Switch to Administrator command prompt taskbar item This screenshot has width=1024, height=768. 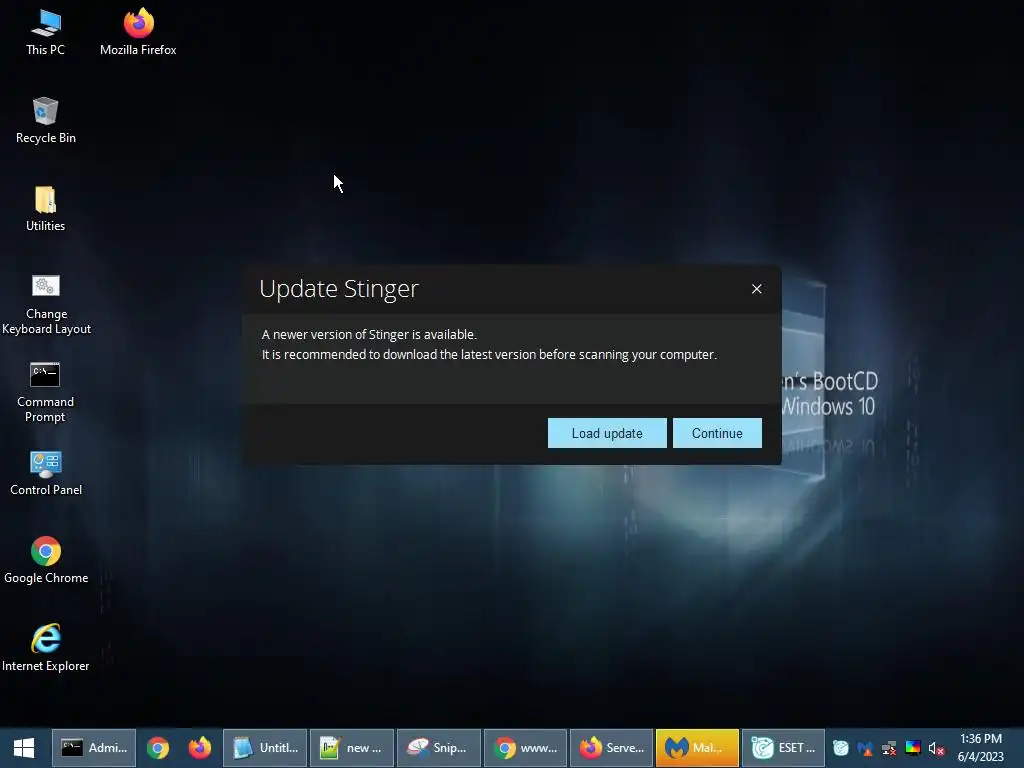[x=94, y=748]
